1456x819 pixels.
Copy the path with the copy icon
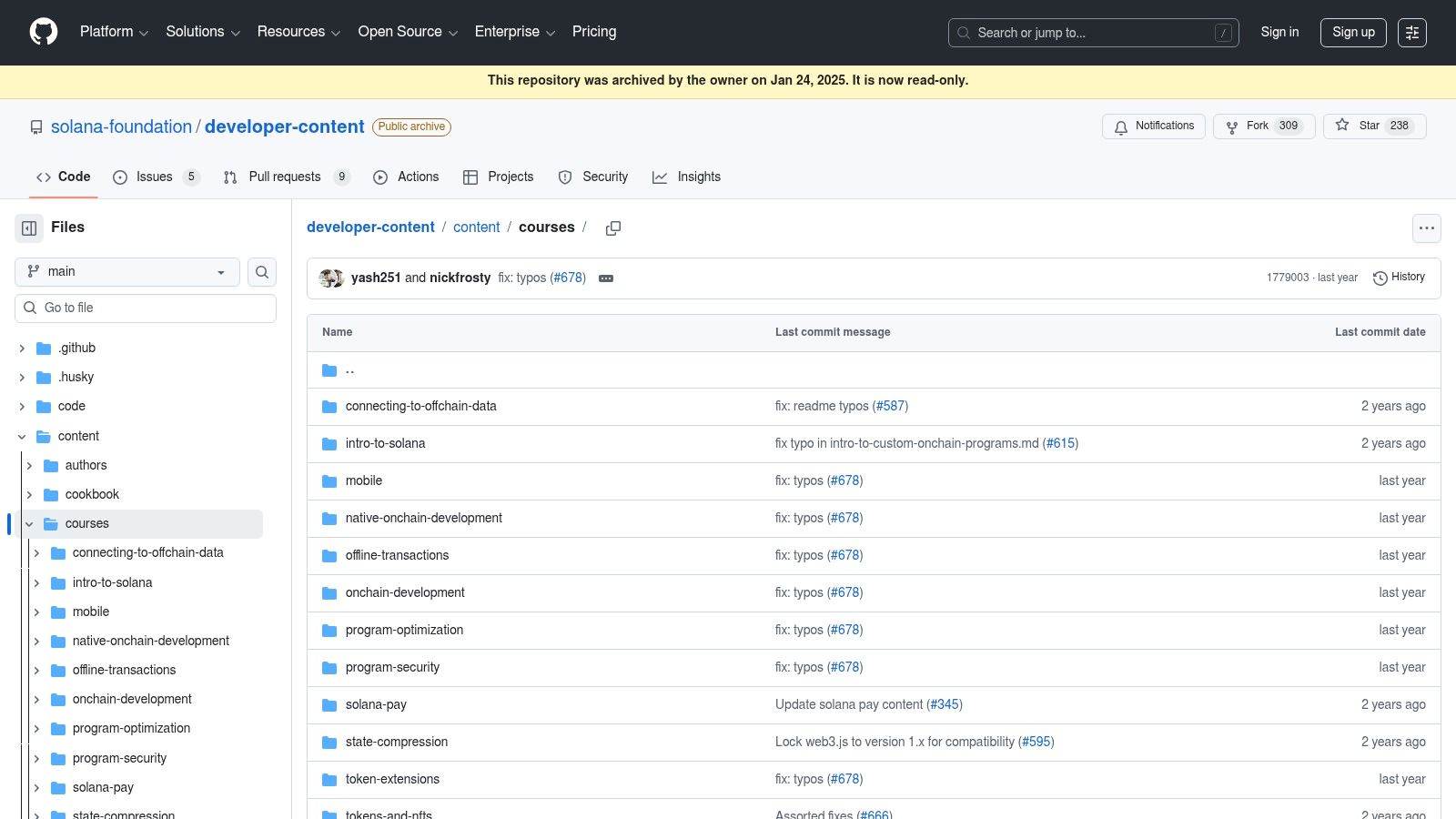tap(613, 228)
